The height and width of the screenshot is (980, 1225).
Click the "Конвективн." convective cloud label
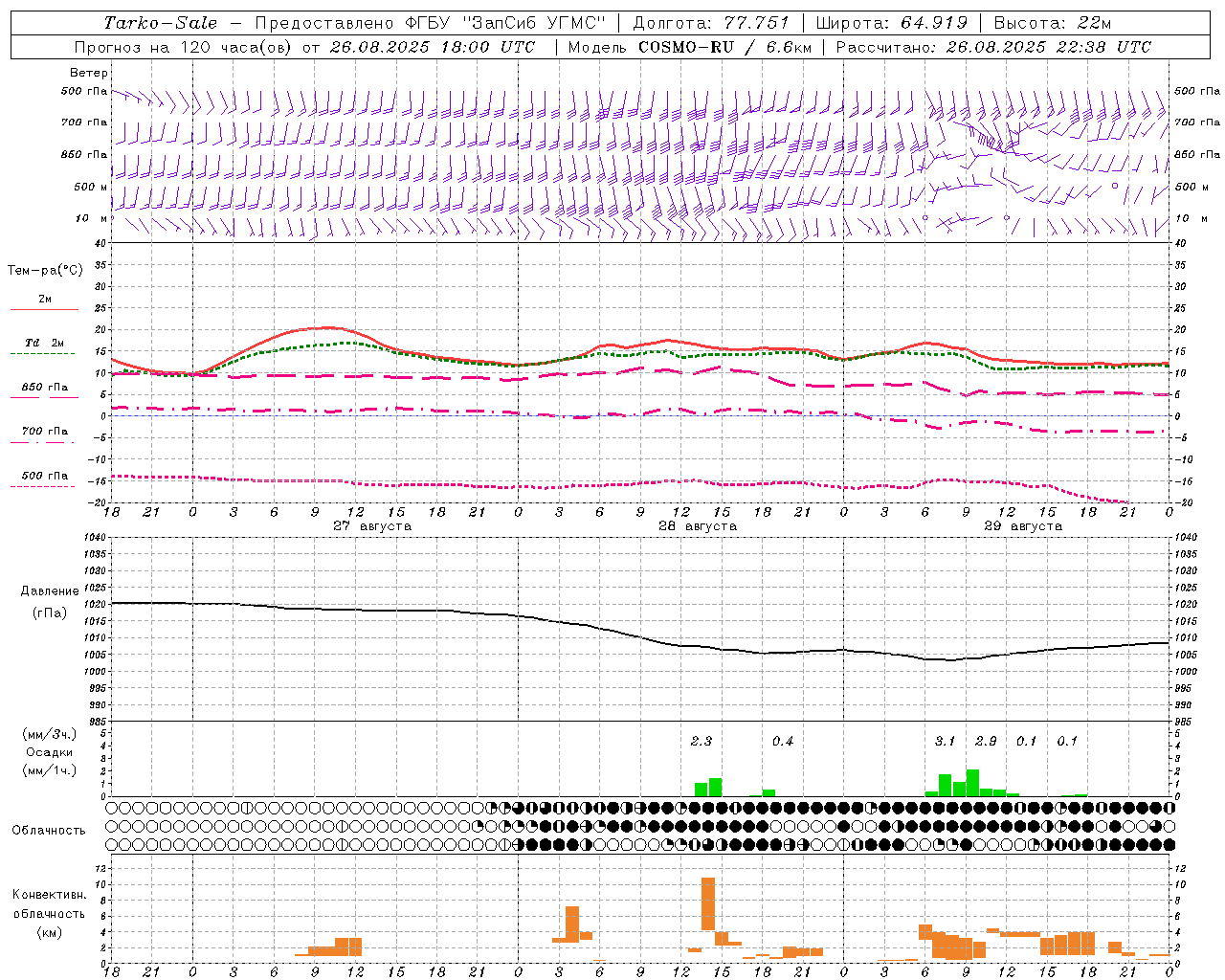tap(49, 895)
